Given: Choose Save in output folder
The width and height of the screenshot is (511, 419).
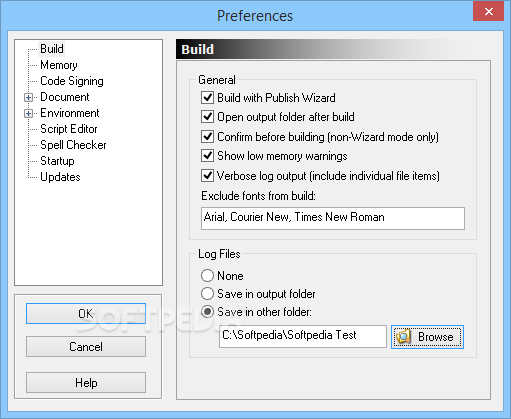Looking at the screenshot, I should 207,294.
